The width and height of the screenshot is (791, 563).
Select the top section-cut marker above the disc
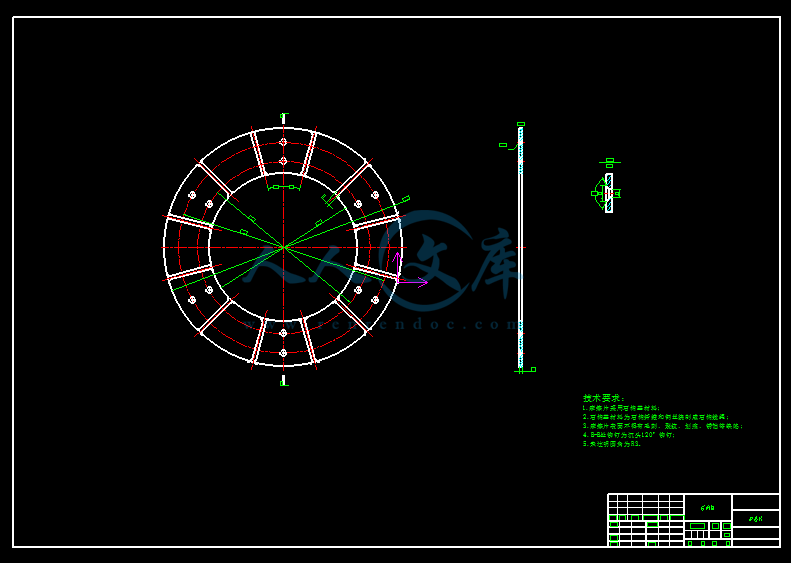(x=283, y=118)
